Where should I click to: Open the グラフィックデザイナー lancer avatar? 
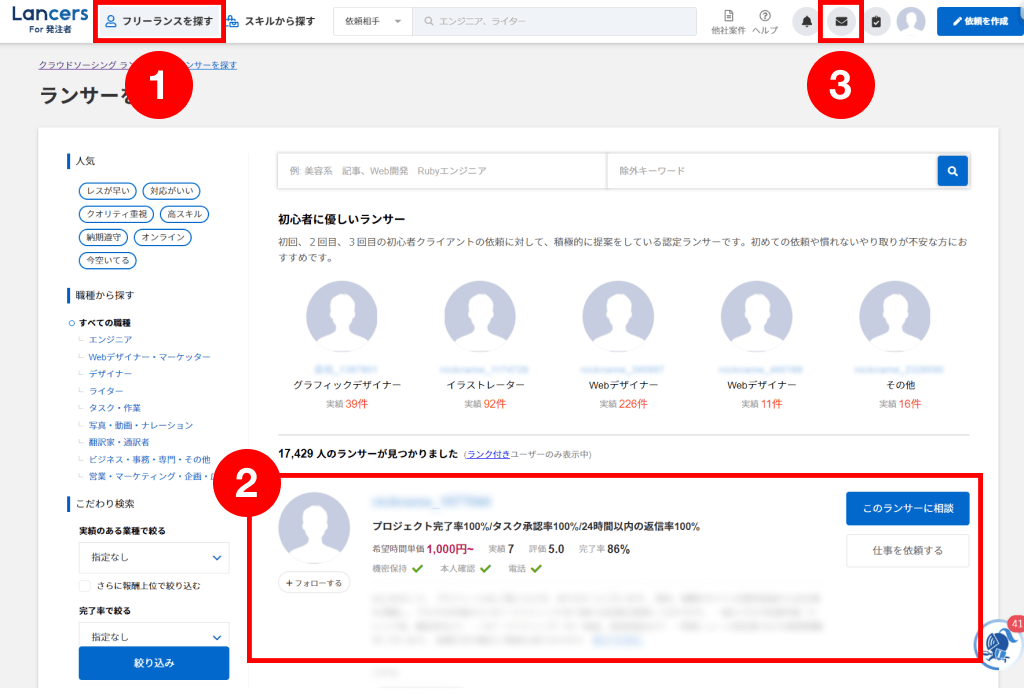[342, 316]
